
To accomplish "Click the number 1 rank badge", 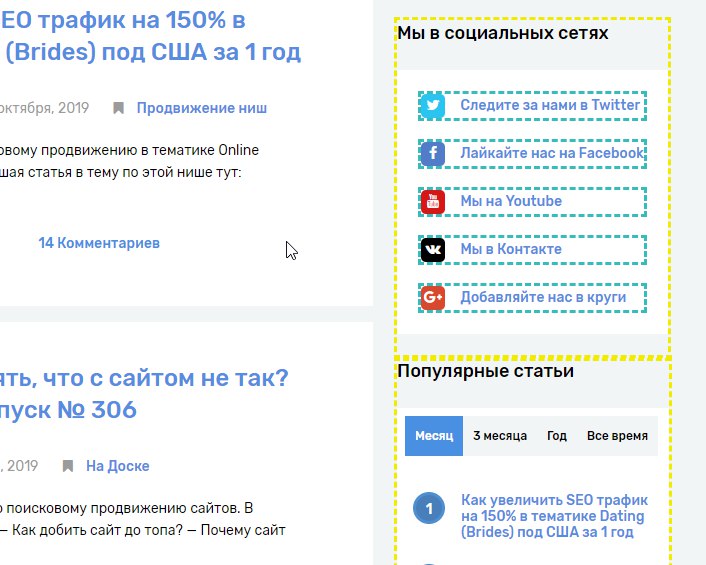I will pyautogui.click(x=429, y=508).
